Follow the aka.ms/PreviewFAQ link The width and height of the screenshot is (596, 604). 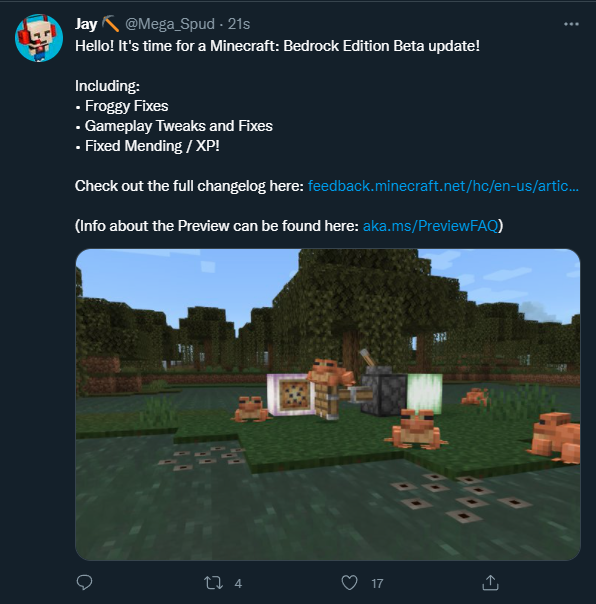(x=430, y=226)
